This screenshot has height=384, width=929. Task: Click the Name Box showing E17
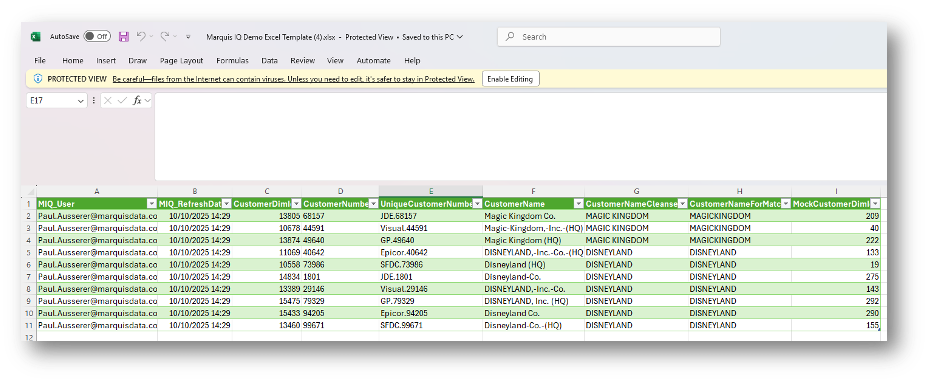(52, 101)
